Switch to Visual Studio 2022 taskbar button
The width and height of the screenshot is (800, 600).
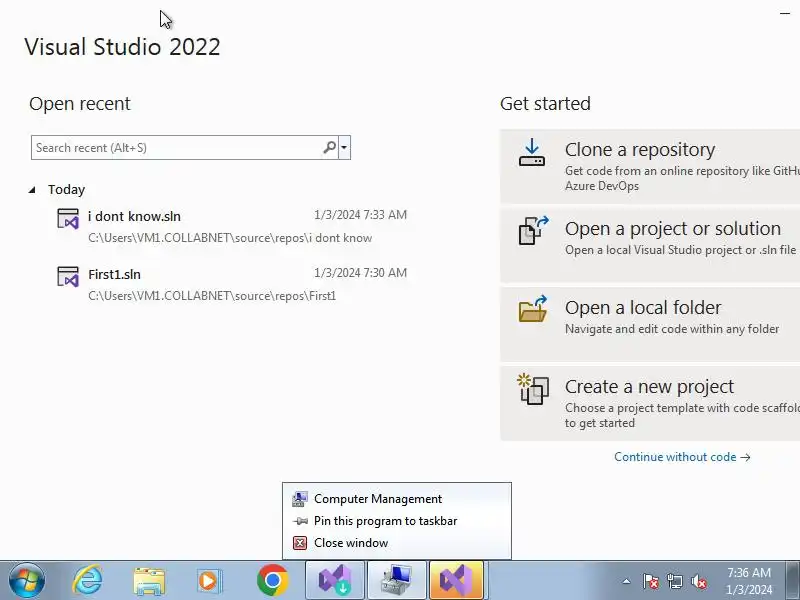click(x=457, y=581)
